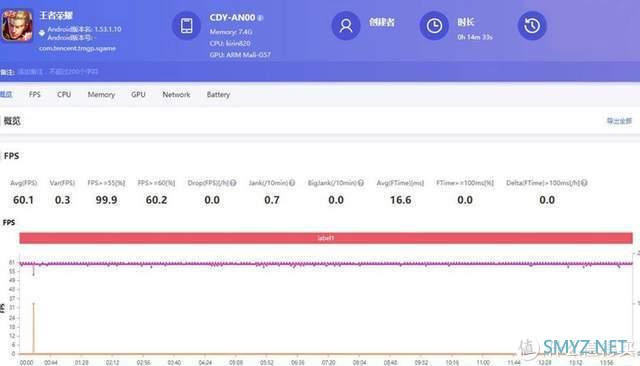Click the CDY-AN00 device name
Screen dimensions: 640x366
tap(232, 18)
